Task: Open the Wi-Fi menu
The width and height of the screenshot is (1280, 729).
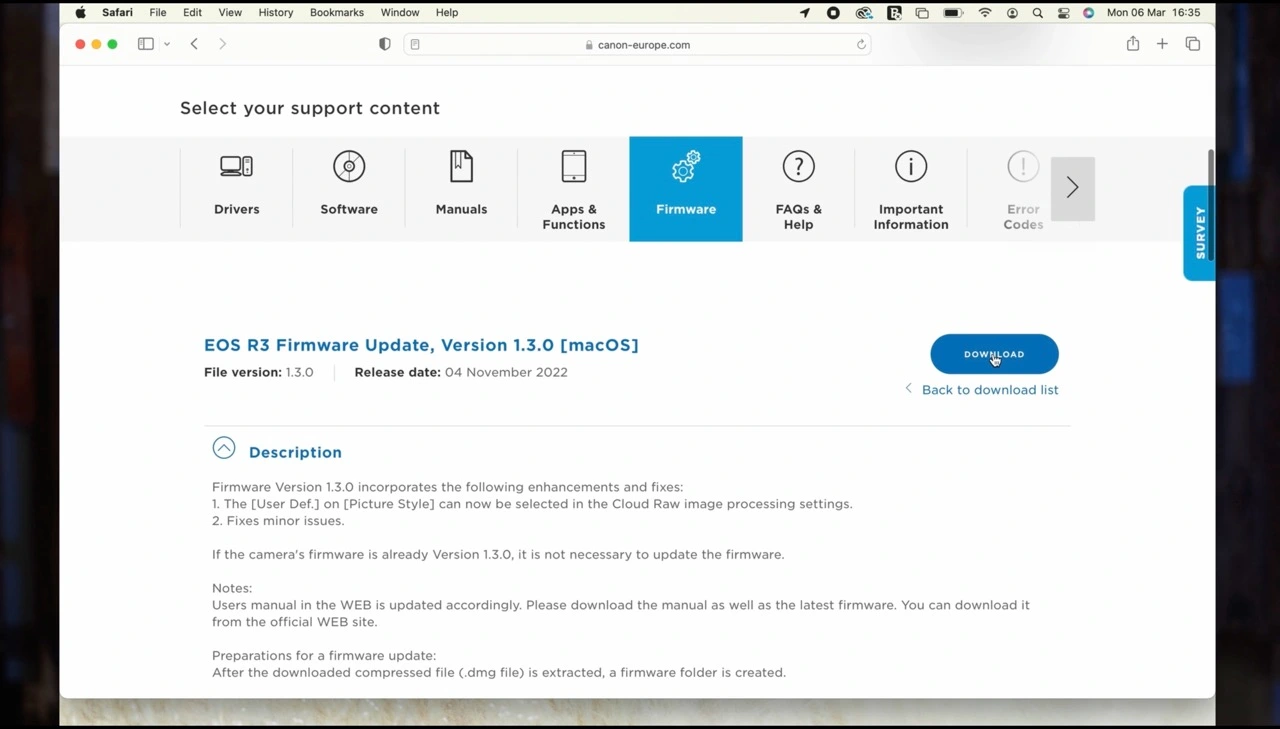Action: [985, 13]
